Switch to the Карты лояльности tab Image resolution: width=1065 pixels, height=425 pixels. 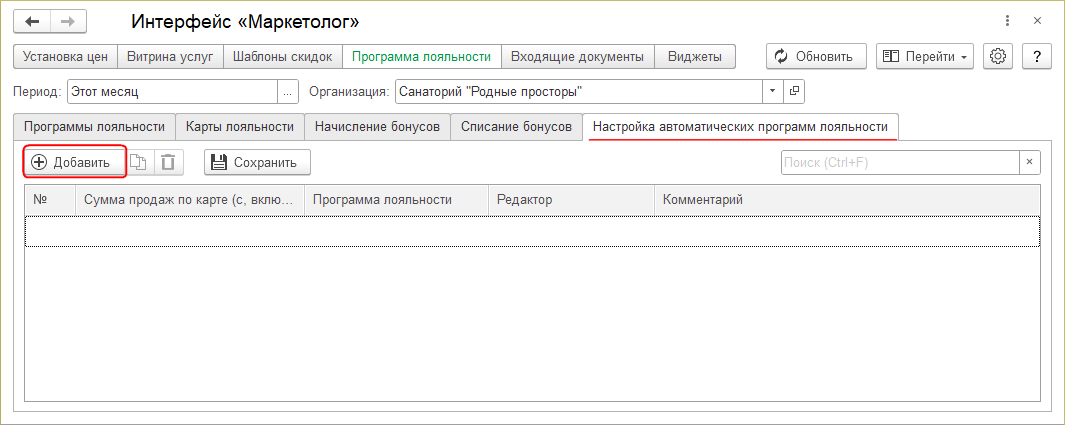coord(240,127)
